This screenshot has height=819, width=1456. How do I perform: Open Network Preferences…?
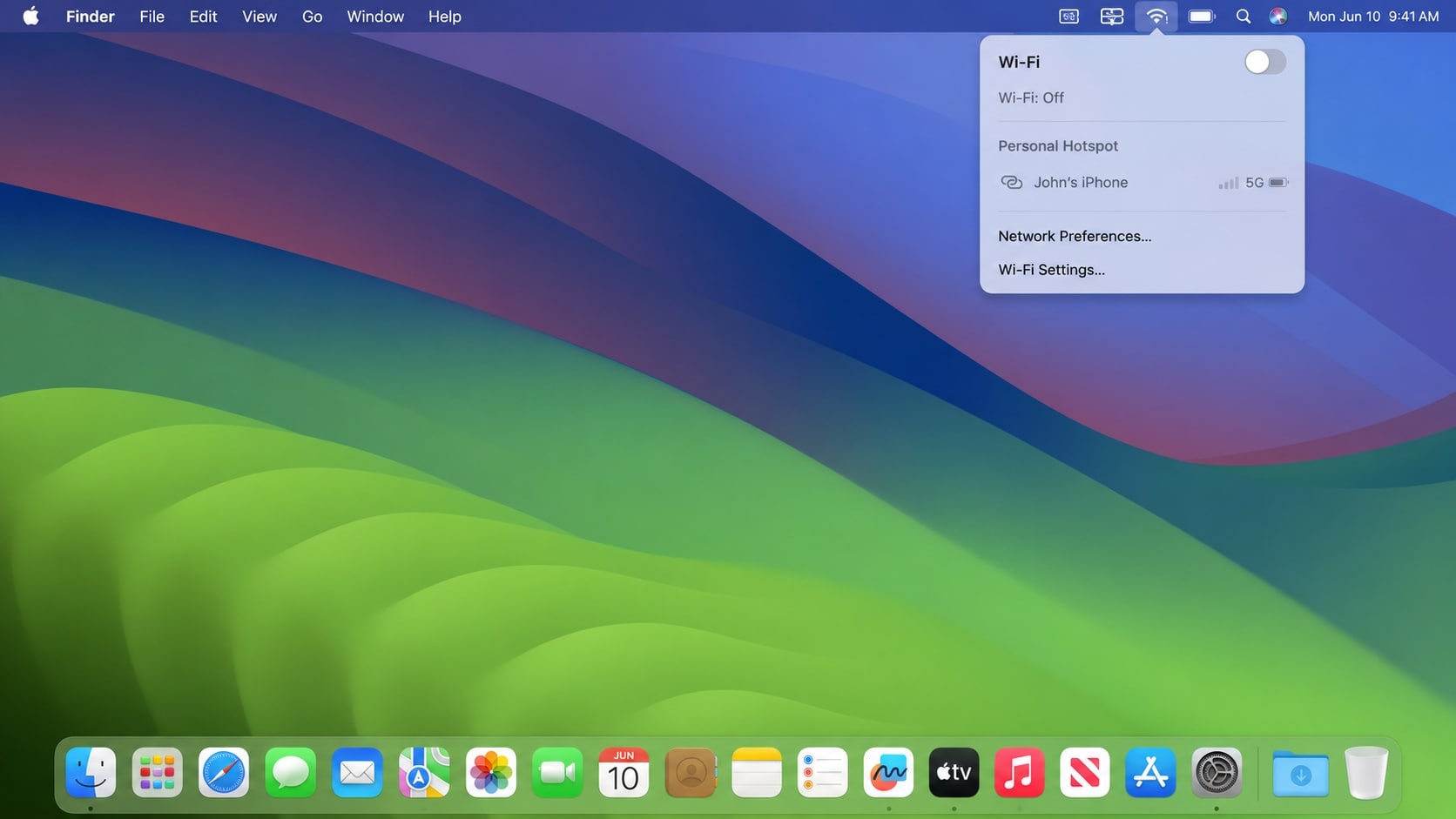tap(1075, 236)
